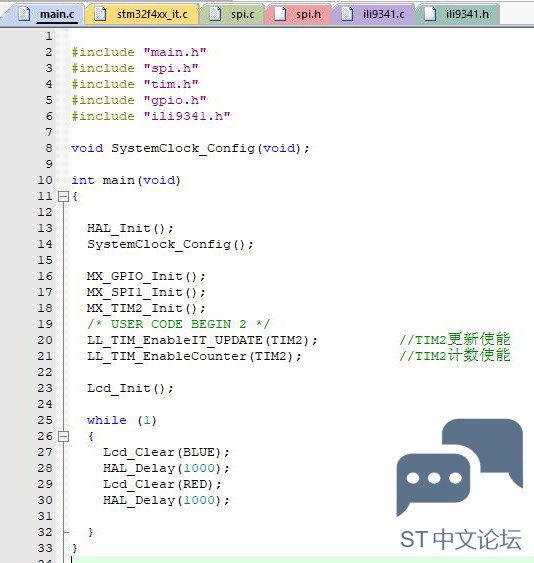Click the Lcd_Clear(BLUE) call
Image resolution: width=534 pixels, height=563 pixels.
pos(166,452)
